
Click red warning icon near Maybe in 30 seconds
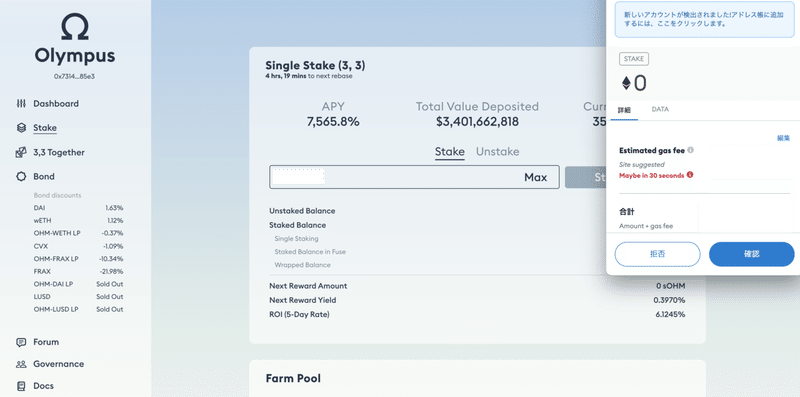pyautogui.click(x=690, y=175)
